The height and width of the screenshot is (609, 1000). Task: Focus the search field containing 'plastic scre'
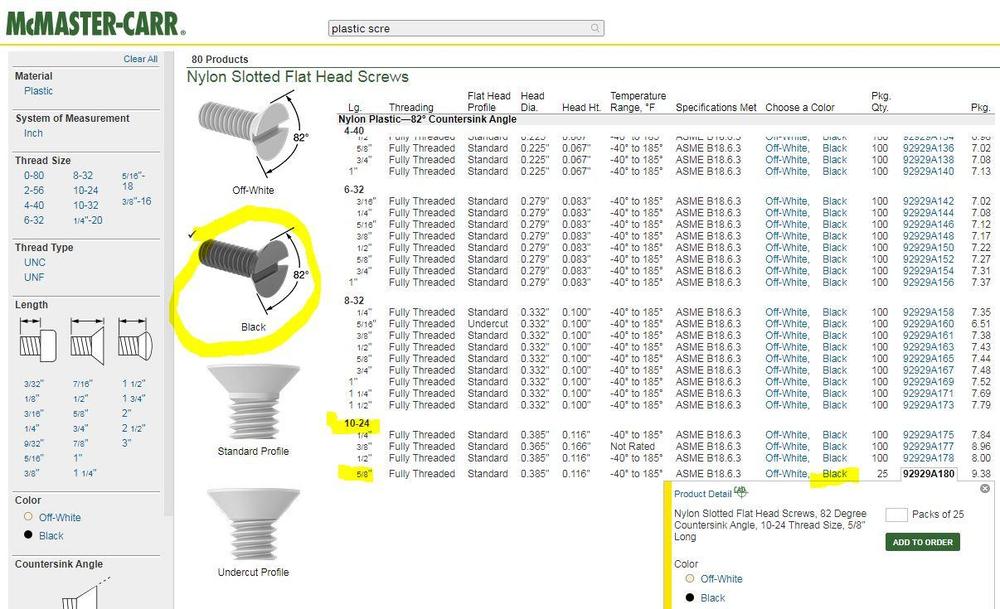click(x=466, y=28)
